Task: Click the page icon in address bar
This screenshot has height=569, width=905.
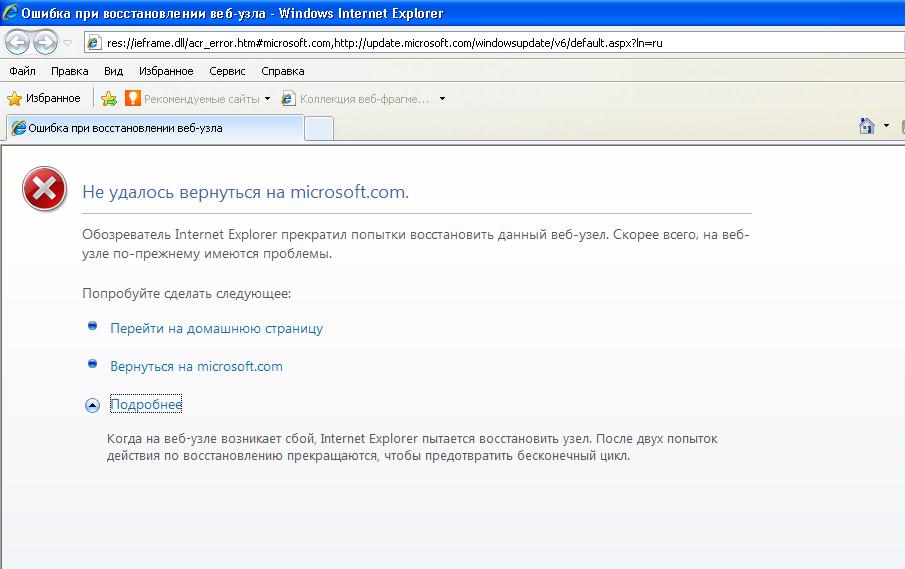Action: (94, 43)
